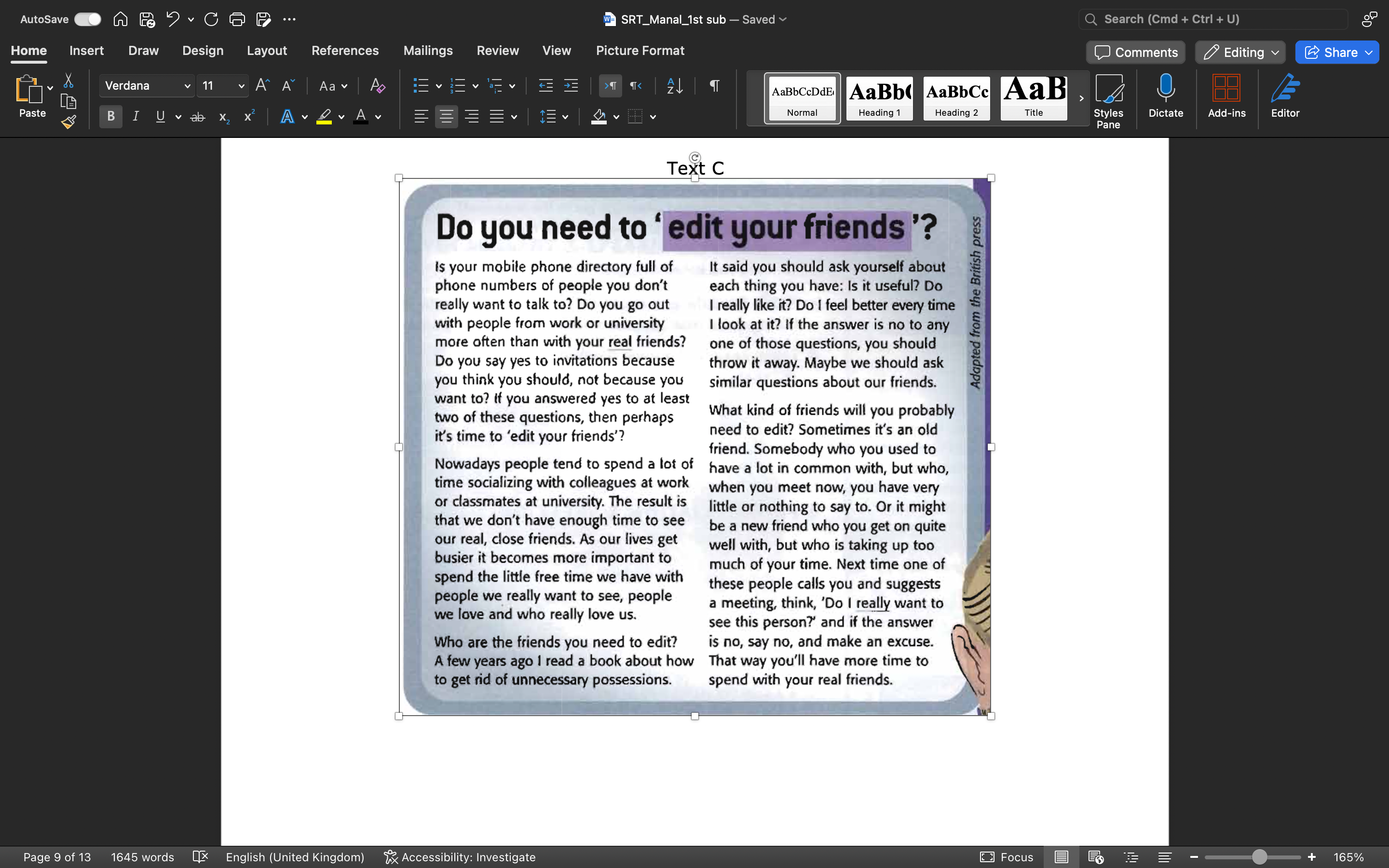The height and width of the screenshot is (868, 1389).
Task: Apply the Title style
Action: pos(1033,98)
